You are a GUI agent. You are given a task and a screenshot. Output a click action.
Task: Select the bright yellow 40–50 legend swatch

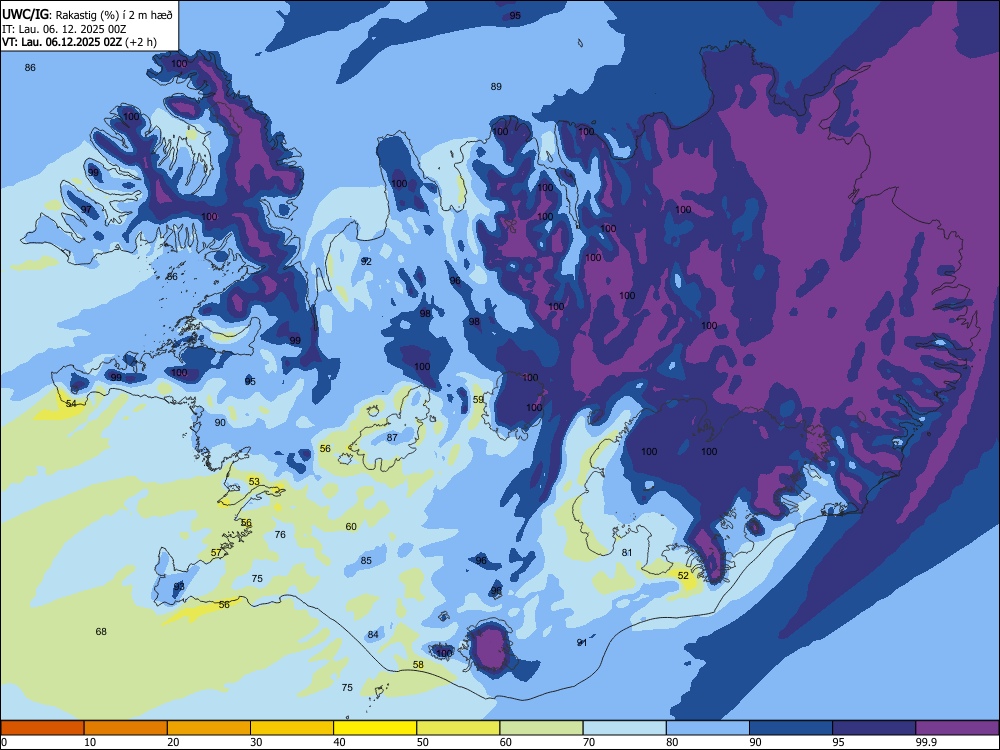click(x=375, y=728)
